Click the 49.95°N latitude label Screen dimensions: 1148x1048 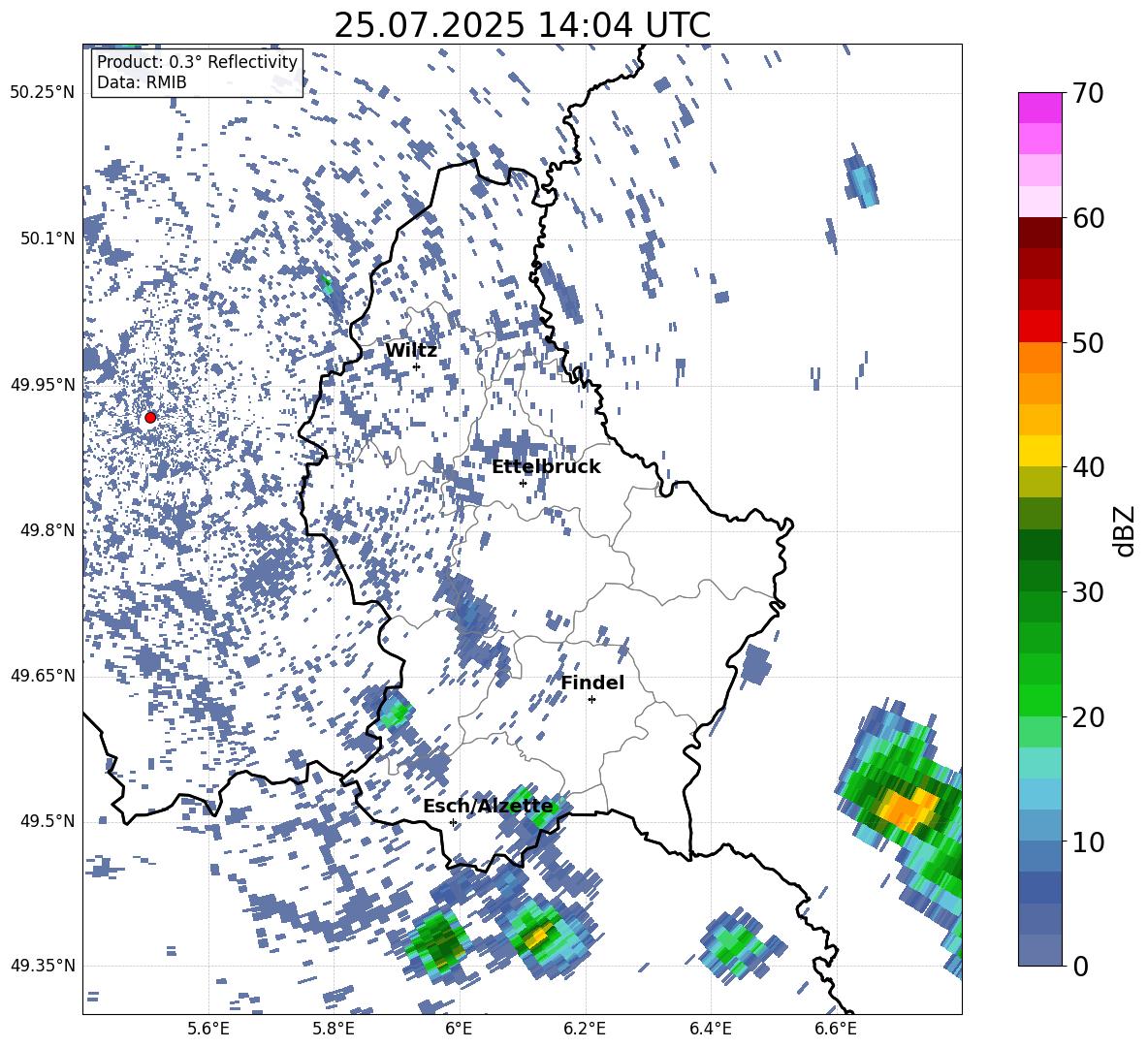tap(43, 385)
